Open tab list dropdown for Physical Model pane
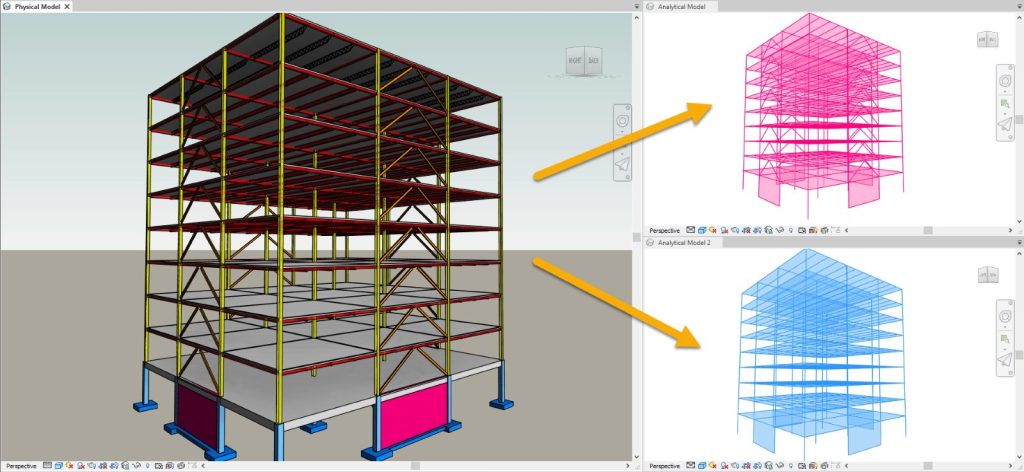 637,6
